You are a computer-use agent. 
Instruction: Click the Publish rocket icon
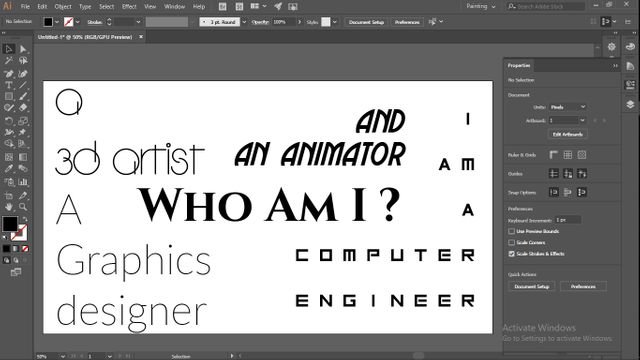point(278,6)
